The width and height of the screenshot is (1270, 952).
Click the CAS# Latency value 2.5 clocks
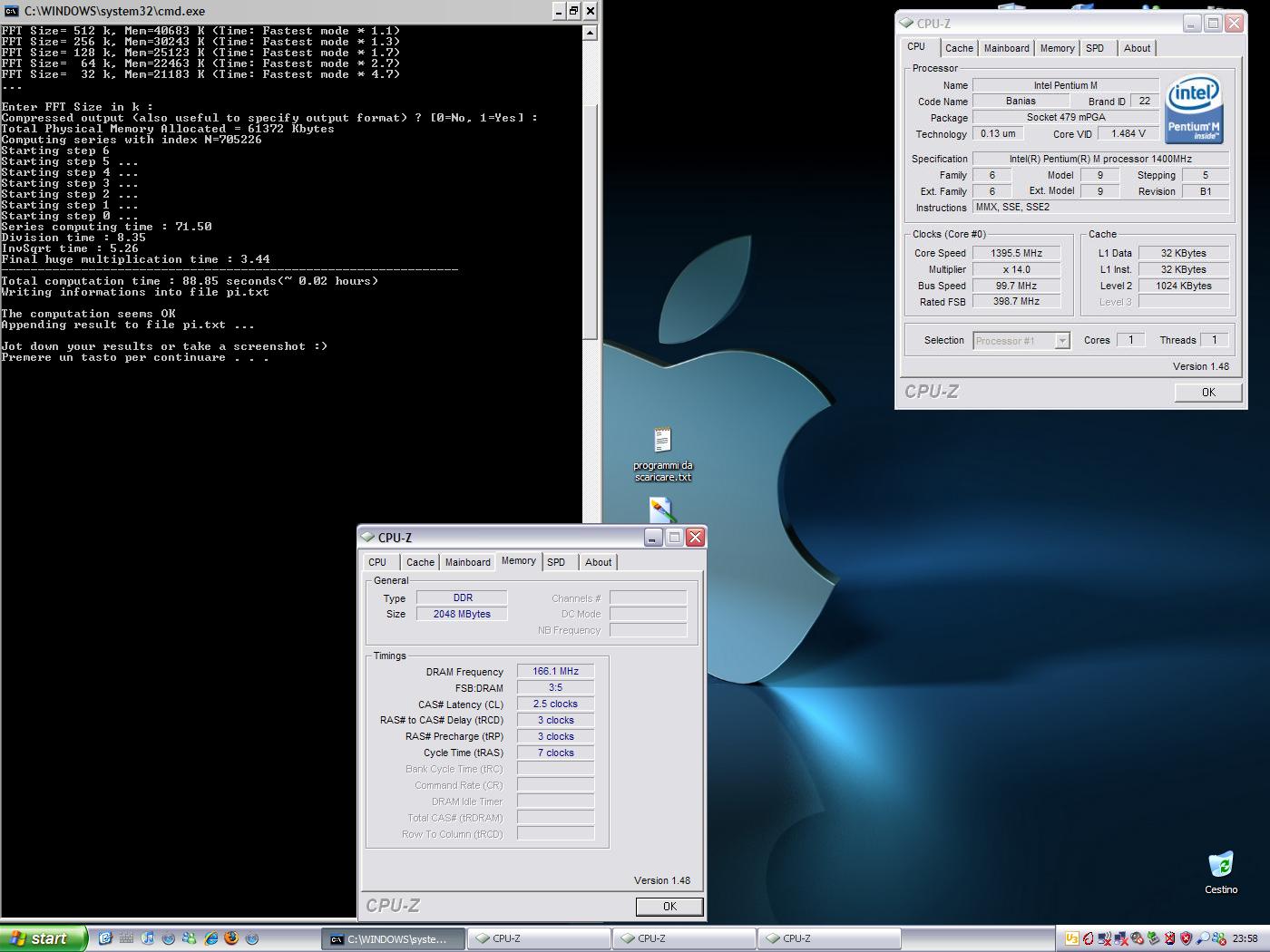[x=555, y=704]
